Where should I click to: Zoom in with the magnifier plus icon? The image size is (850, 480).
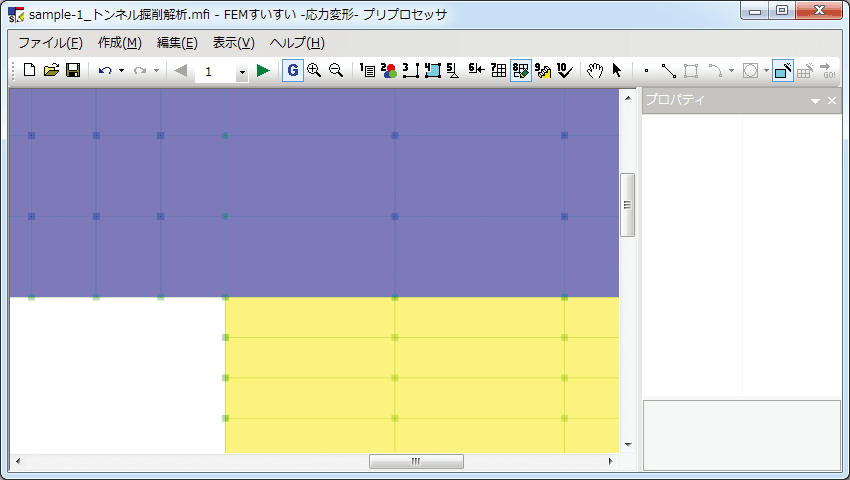[x=314, y=71]
